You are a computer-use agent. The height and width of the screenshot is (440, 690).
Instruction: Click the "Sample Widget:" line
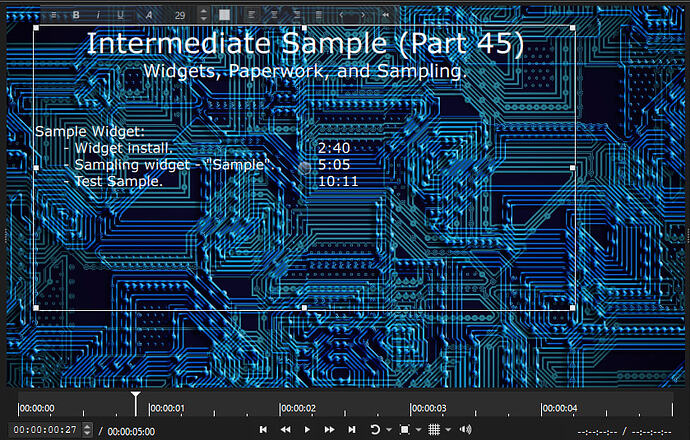pos(90,131)
